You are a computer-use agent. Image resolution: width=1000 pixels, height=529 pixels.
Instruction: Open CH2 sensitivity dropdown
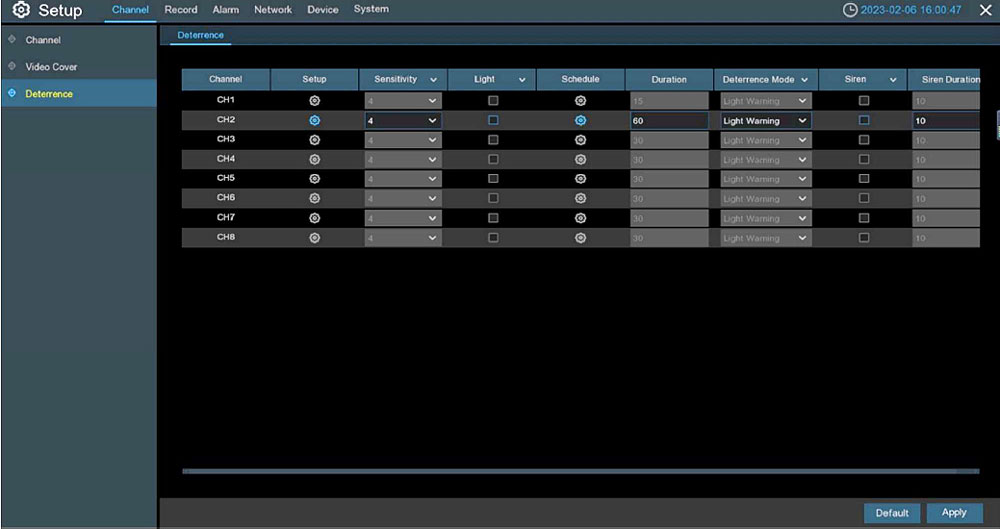[x=403, y=121]
